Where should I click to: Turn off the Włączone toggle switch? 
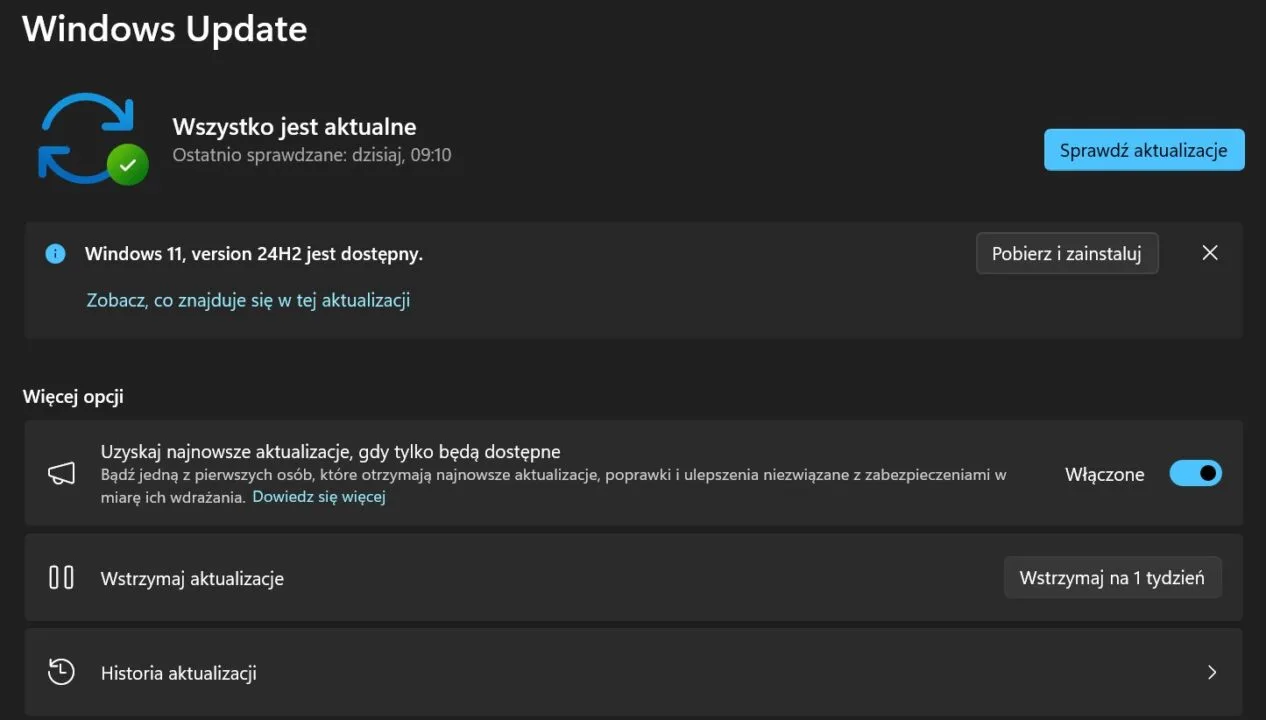tap(1195, 474)
